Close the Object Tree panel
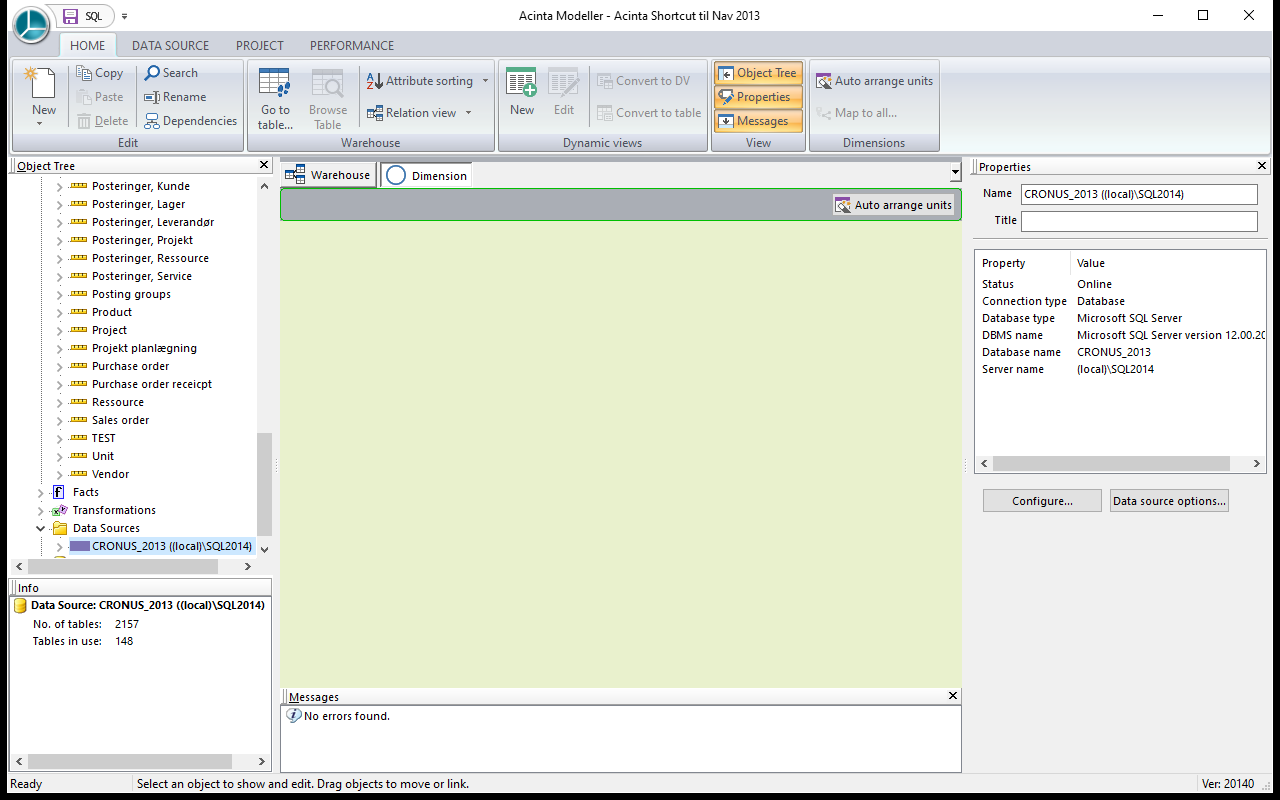 264,165
